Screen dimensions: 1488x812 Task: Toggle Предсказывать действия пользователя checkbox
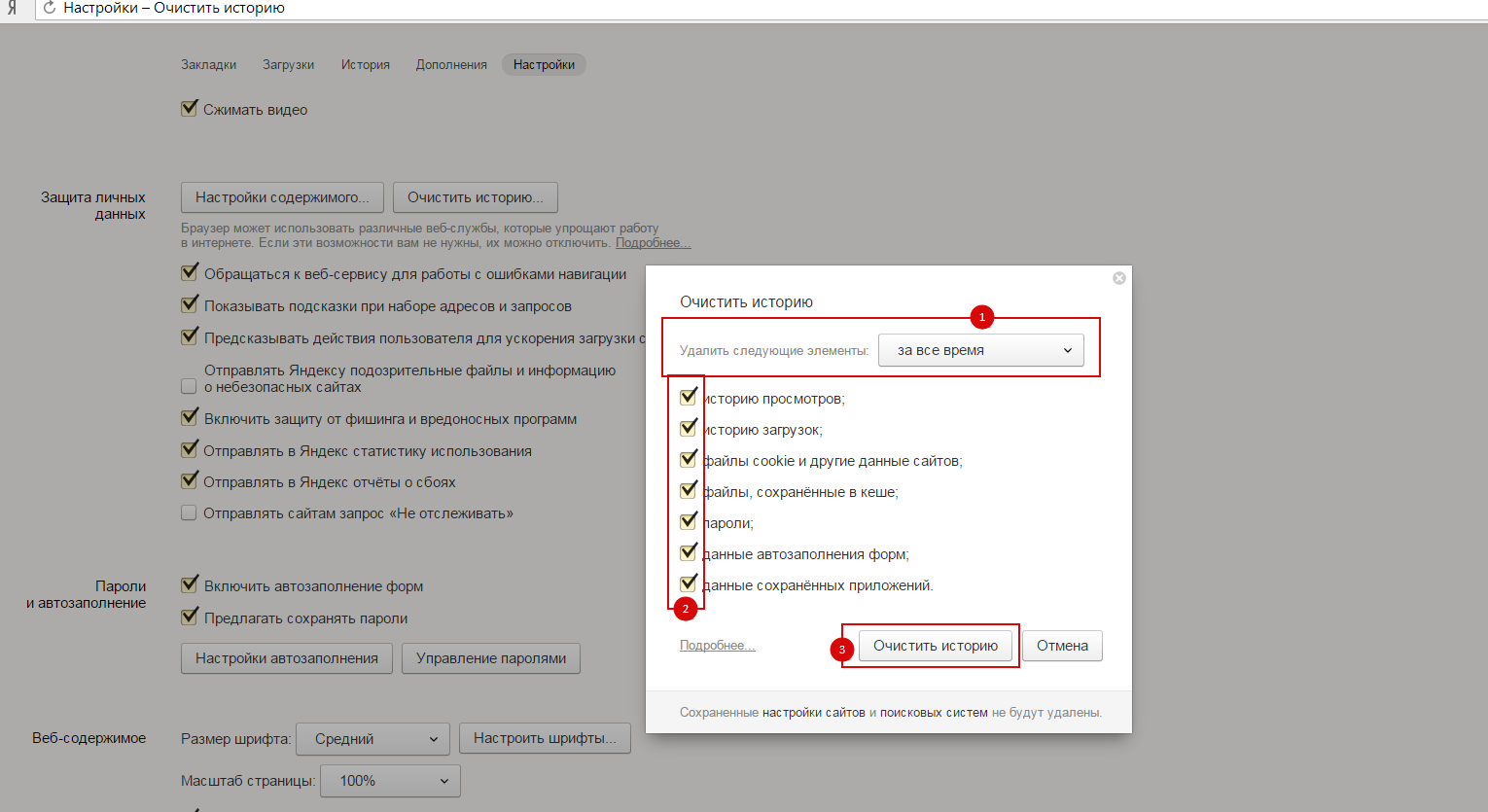(x=190, y=337)
